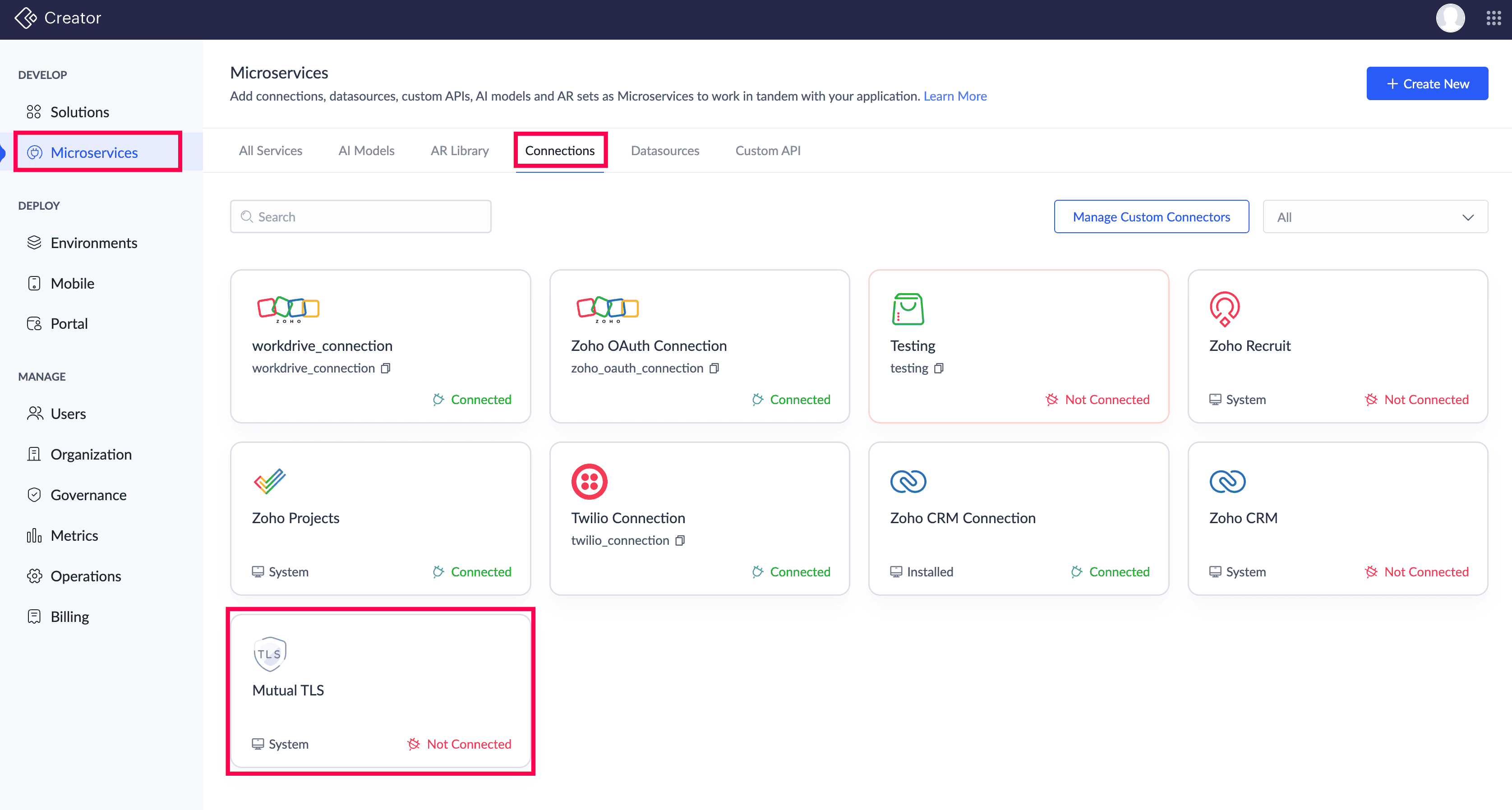
Task: Click the Zoho logo on workdrive_connection card
Action: coord(288,309)
